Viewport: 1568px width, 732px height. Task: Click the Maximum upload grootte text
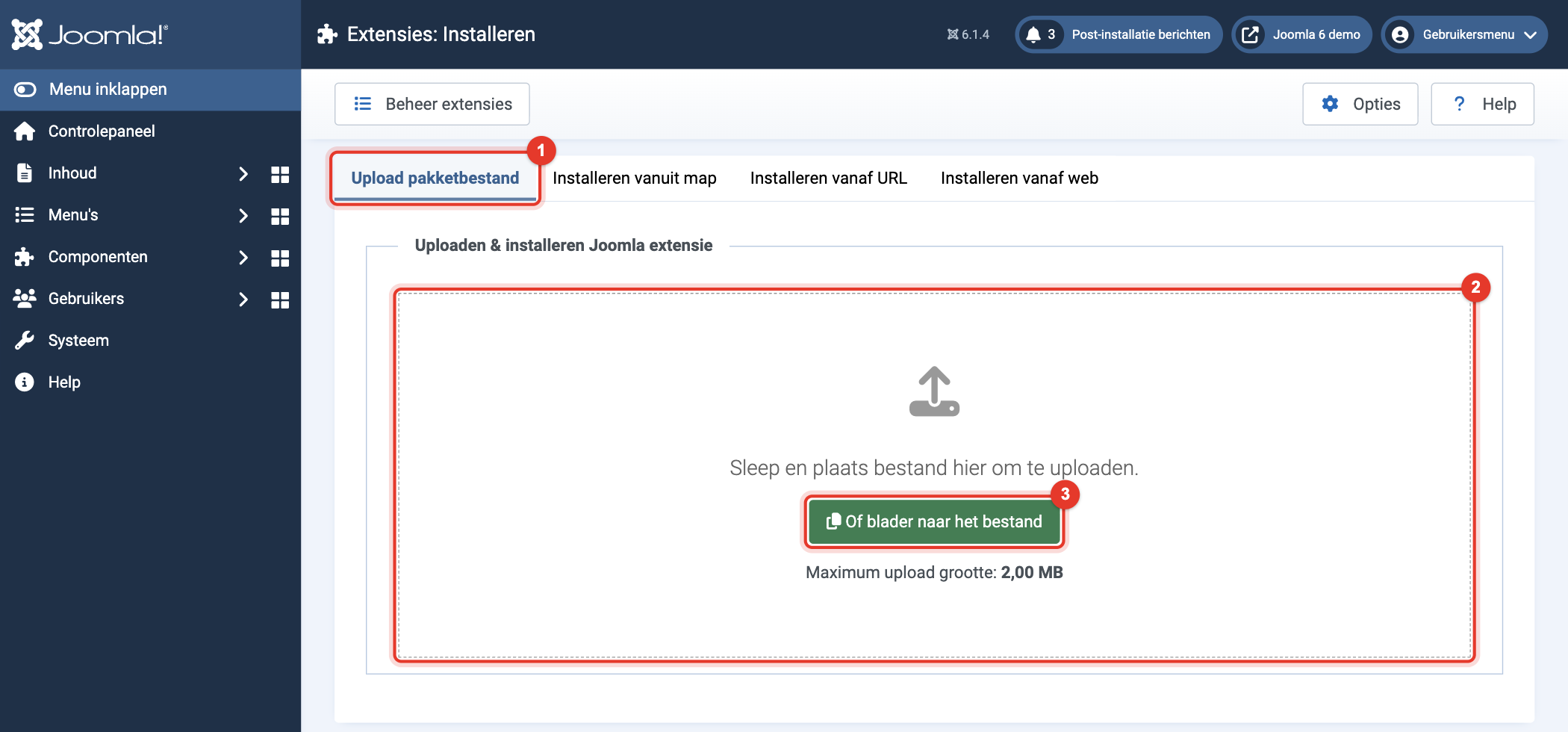tap(934, 573)
